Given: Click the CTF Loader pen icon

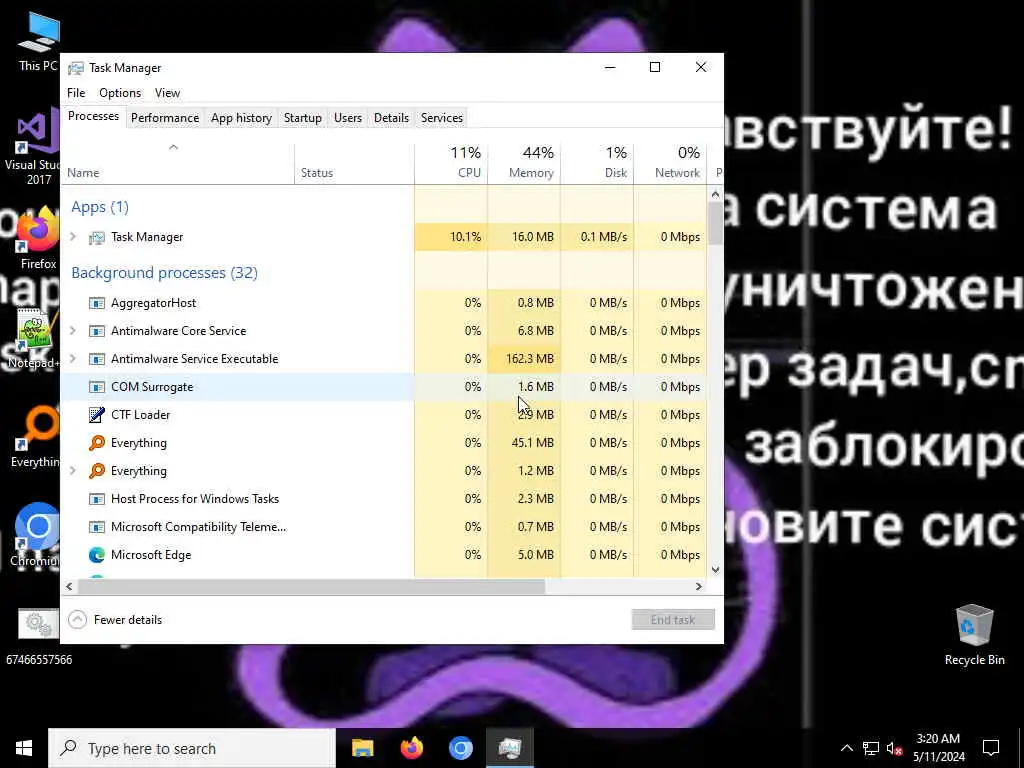Looking at the screenshot, I should click(97, 415).
